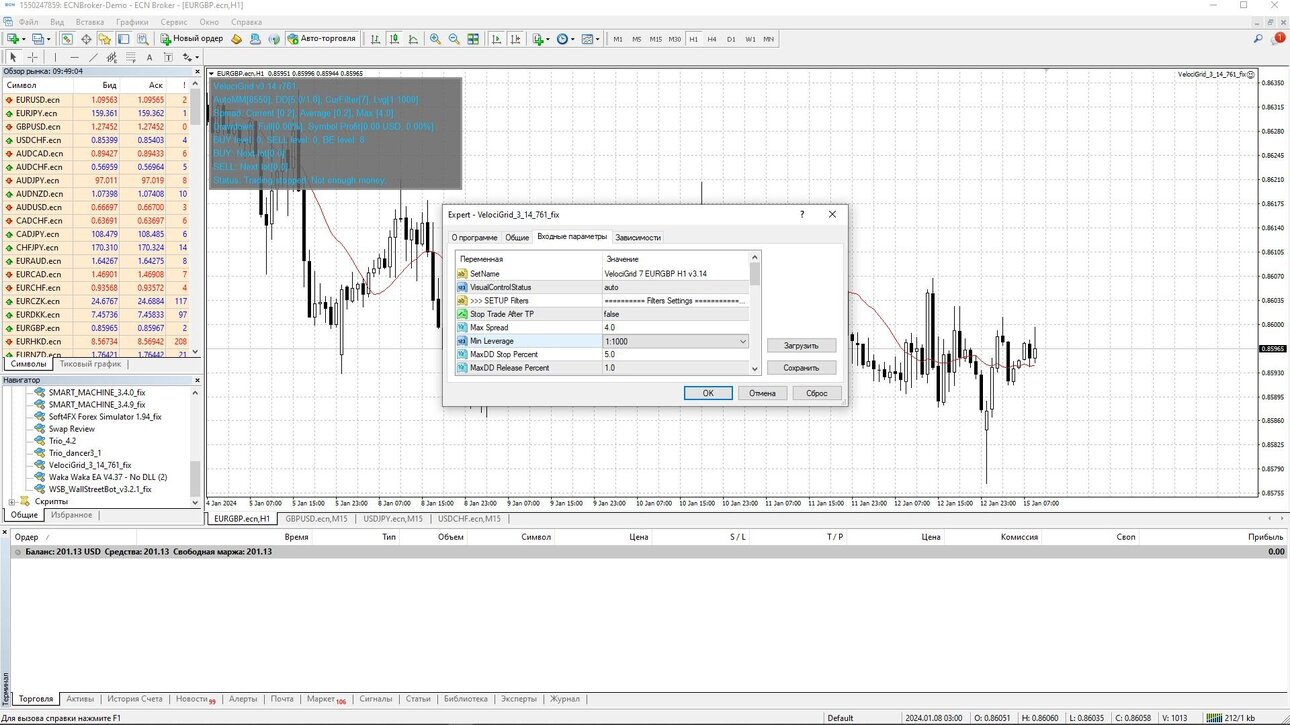Open the search magnifier icon

tap(1259, 39)
